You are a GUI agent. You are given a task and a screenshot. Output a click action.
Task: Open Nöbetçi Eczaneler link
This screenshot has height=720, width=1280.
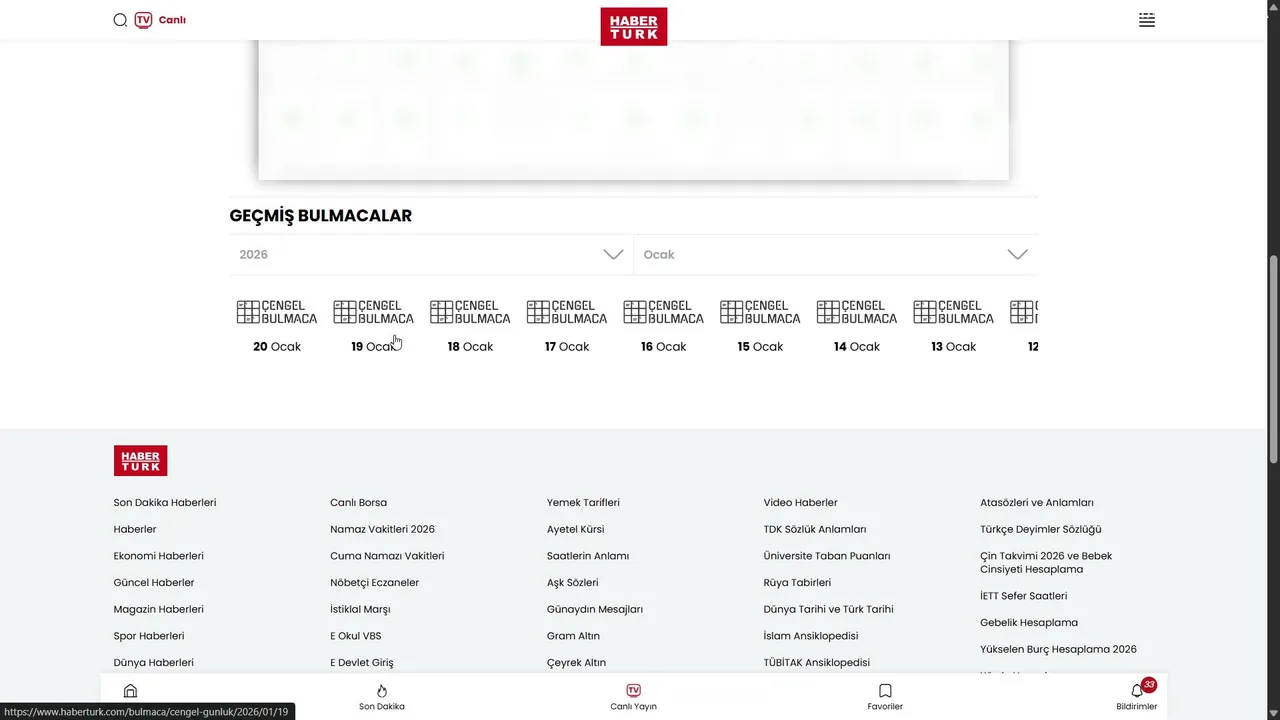(x=374, y=583)
